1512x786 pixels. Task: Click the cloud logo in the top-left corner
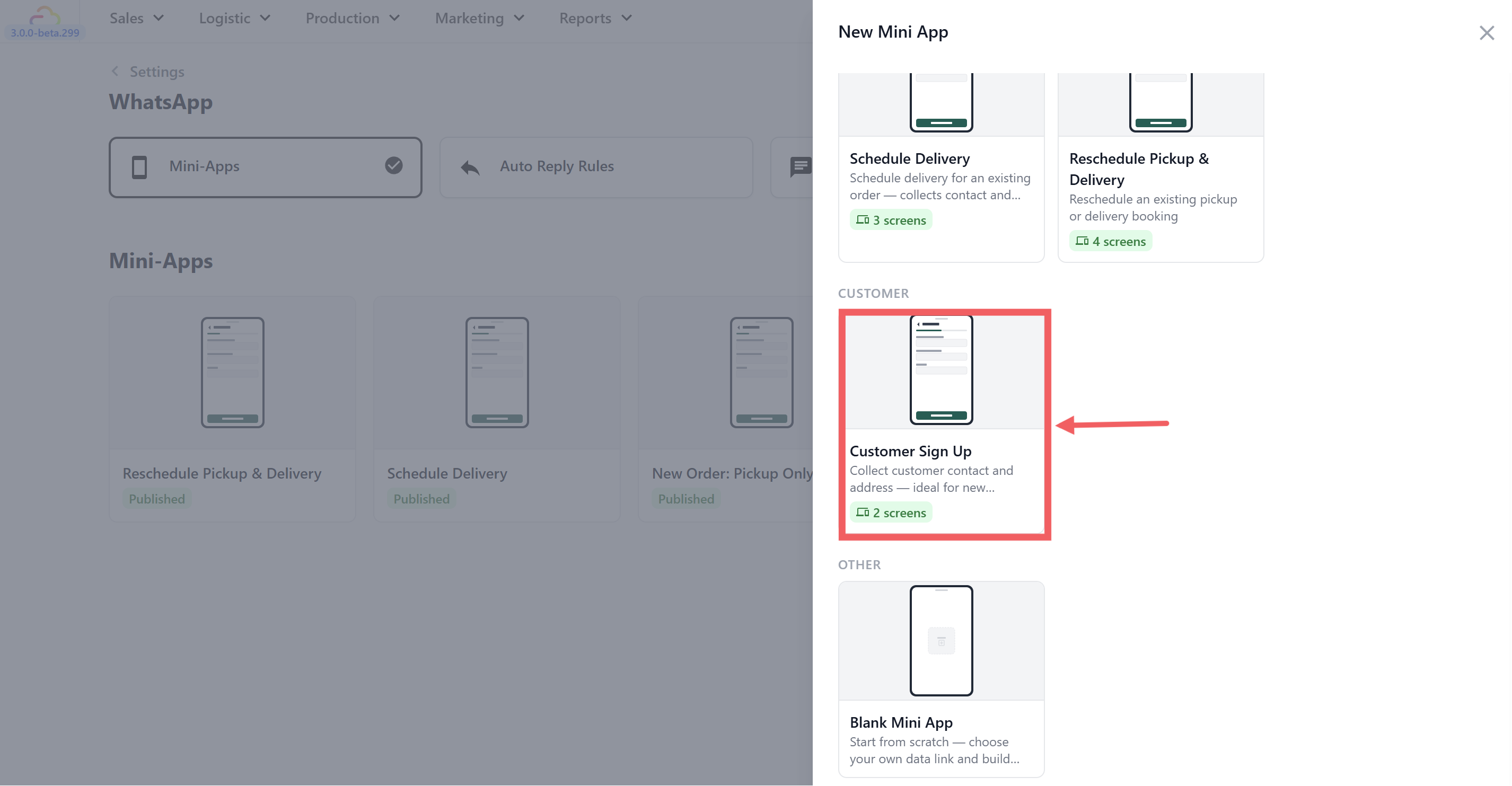coord(45,15)
